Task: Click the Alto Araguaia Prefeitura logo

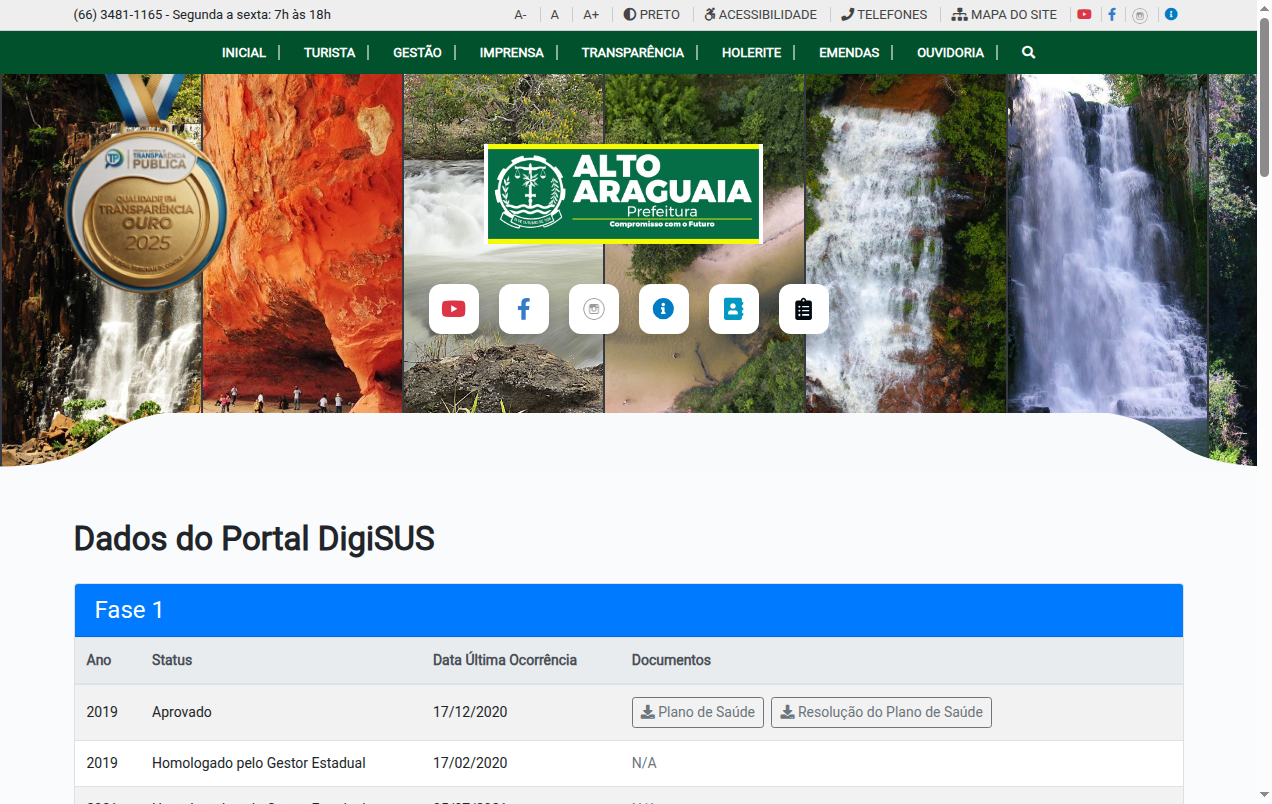Action: (x=624, y=194)
